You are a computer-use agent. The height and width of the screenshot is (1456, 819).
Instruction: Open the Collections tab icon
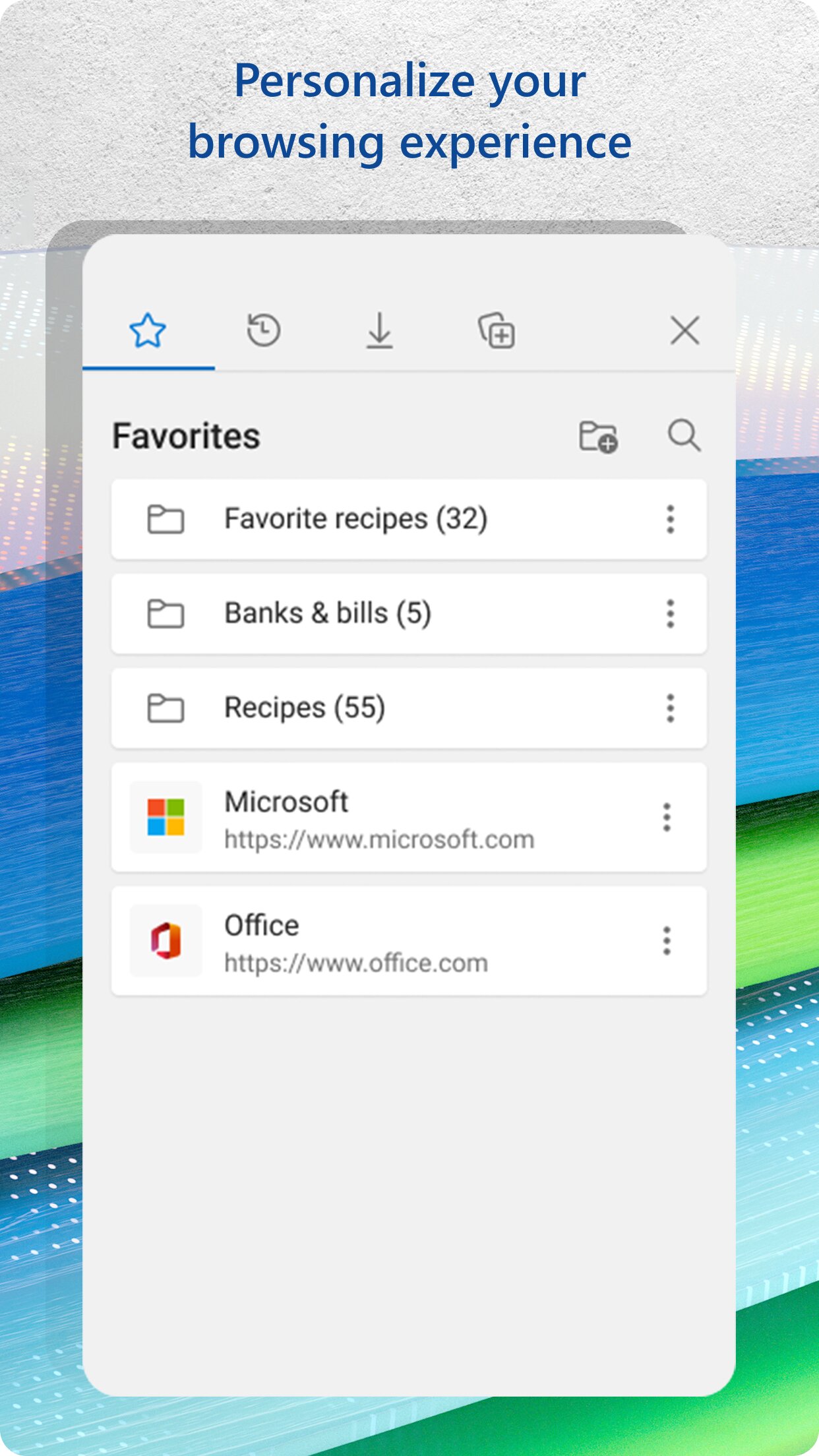[497, 331]
